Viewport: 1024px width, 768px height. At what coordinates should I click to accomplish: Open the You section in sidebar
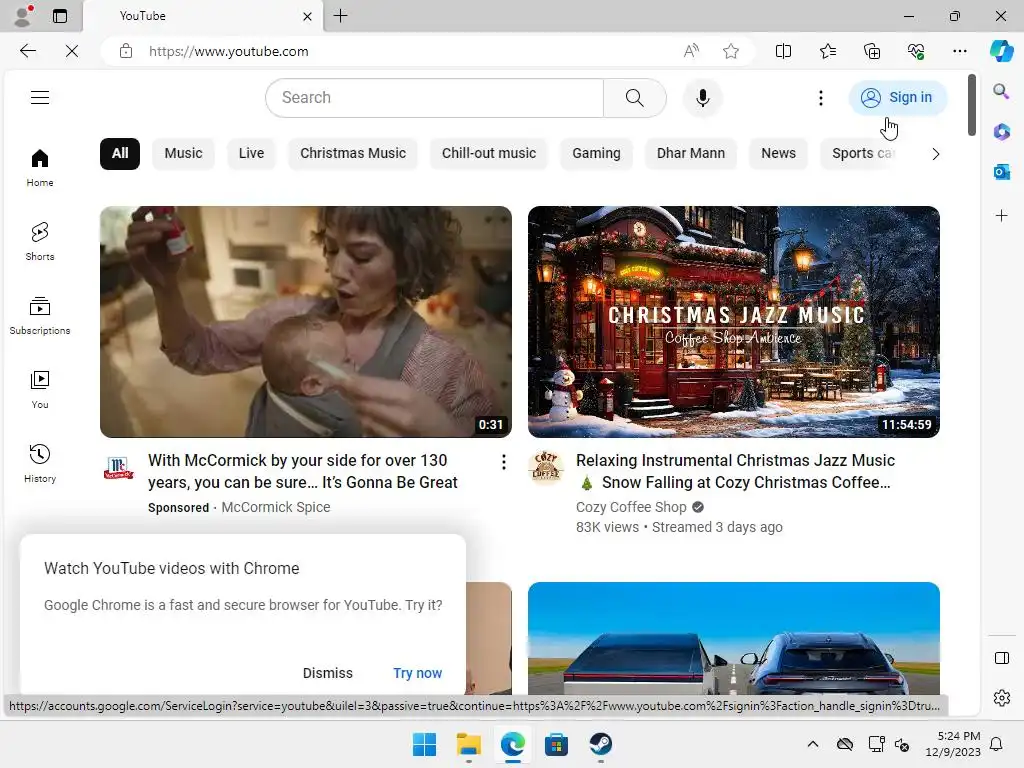click(x=40, y=390)
